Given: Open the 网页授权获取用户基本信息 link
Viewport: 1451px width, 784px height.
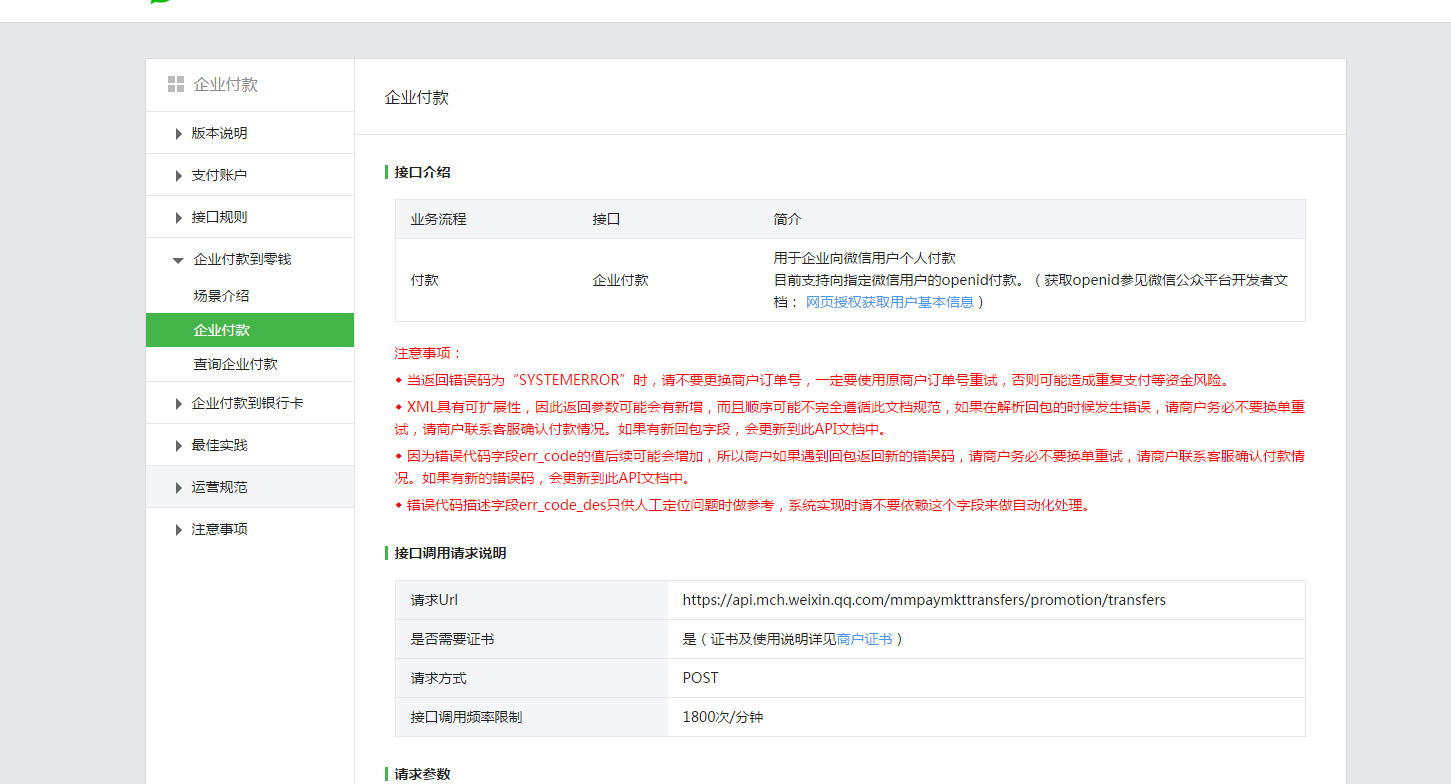Looking at the screenshot, I should click(x=889, y=302).
